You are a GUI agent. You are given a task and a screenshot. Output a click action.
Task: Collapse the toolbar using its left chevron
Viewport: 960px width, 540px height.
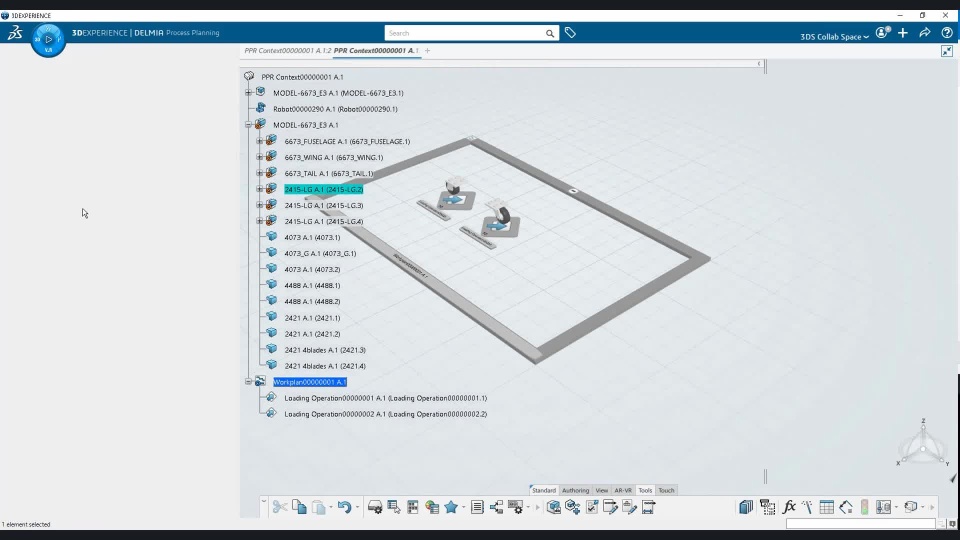click(264, 501)
